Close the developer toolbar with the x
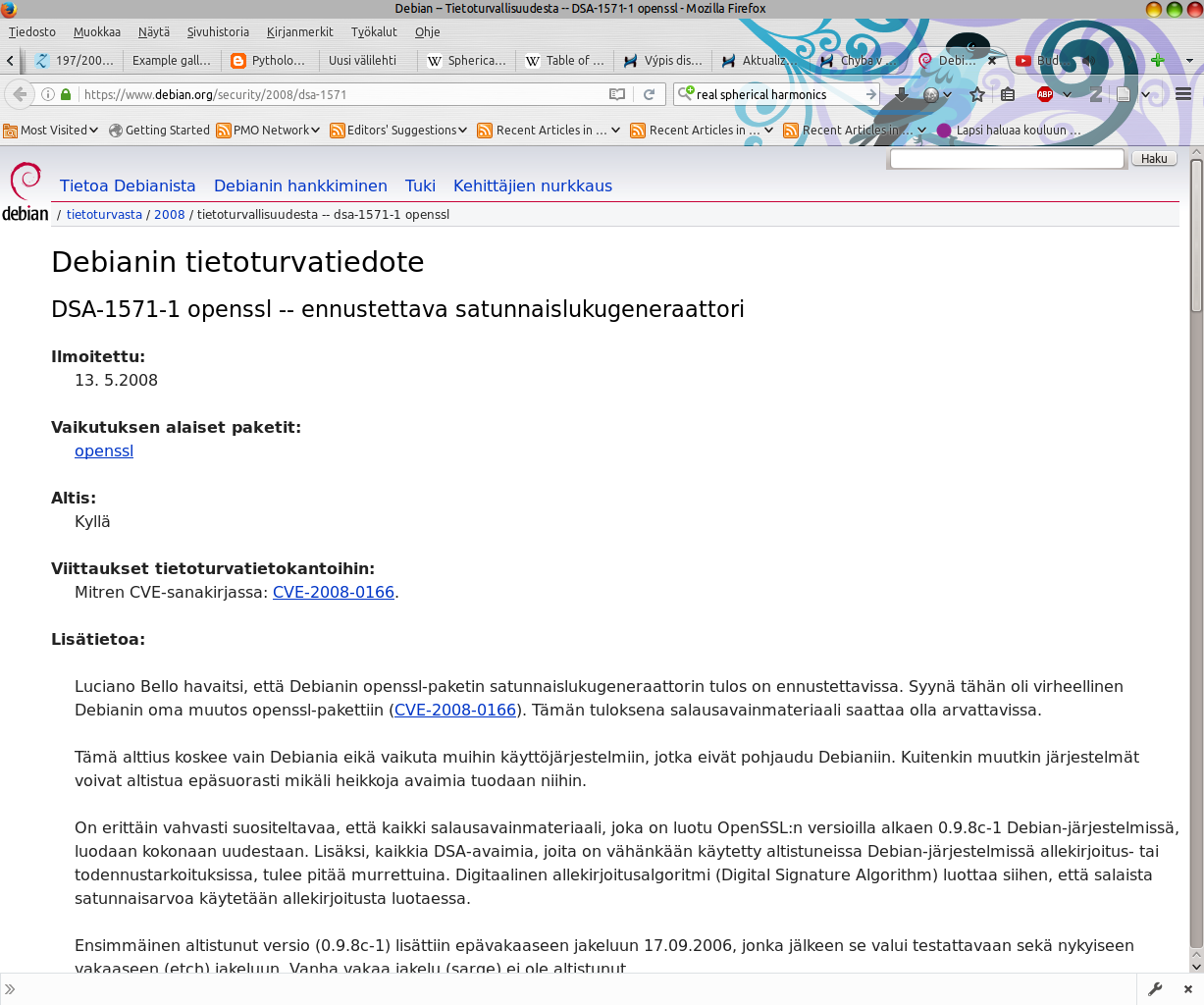Image resolution: width=1204 pixels, height=1005 pixels. [x=1187, y=989]
